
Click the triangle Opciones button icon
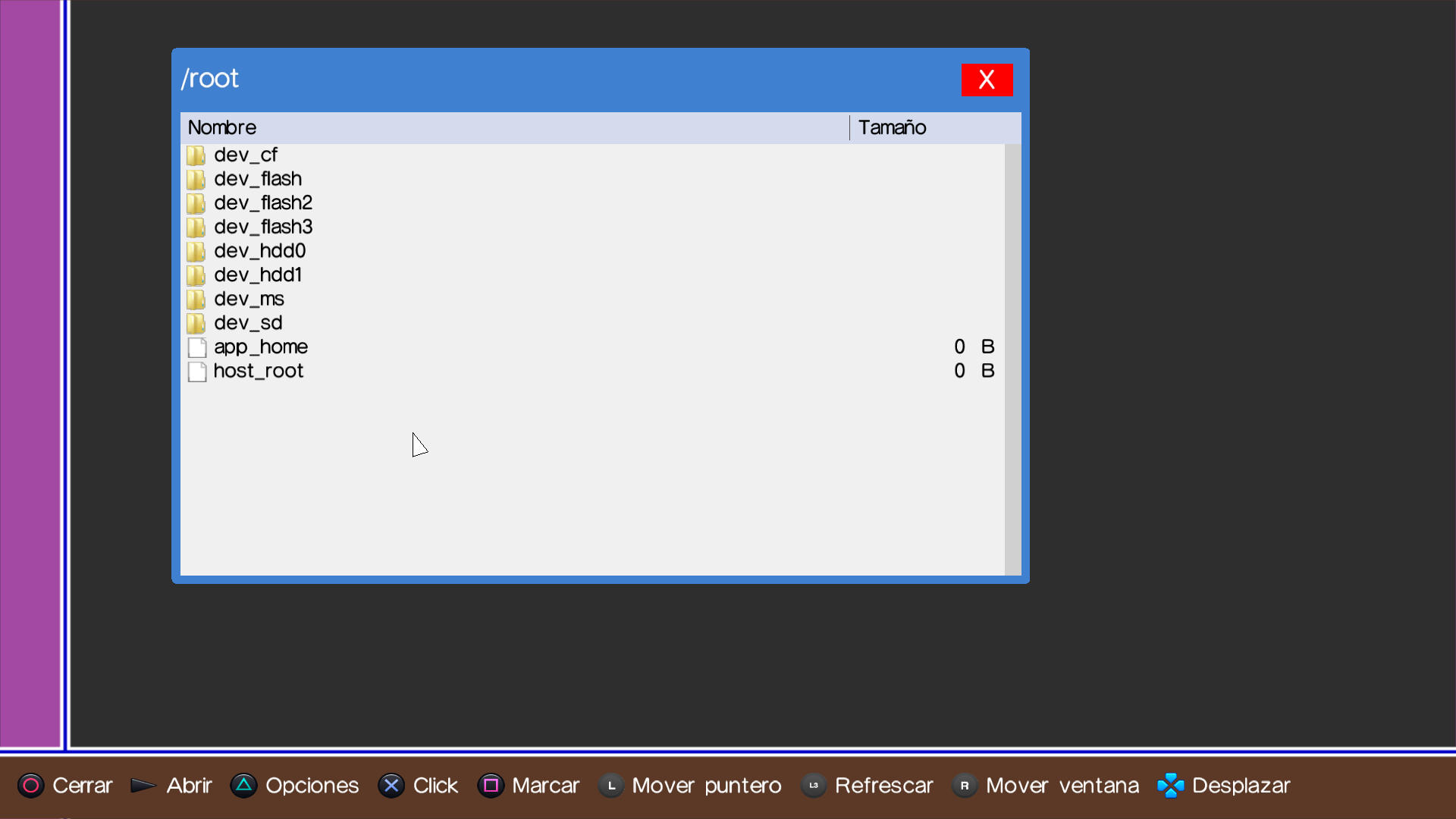point(243,786)
